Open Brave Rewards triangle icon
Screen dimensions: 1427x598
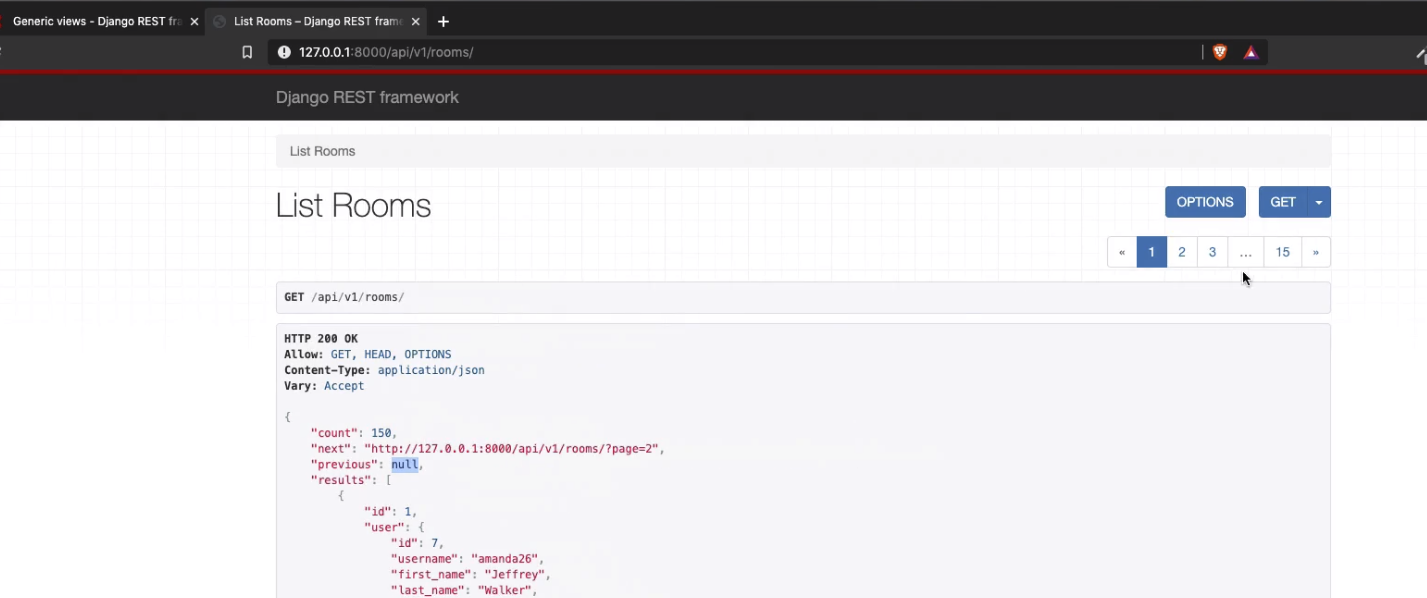[x=1250, y=52]
